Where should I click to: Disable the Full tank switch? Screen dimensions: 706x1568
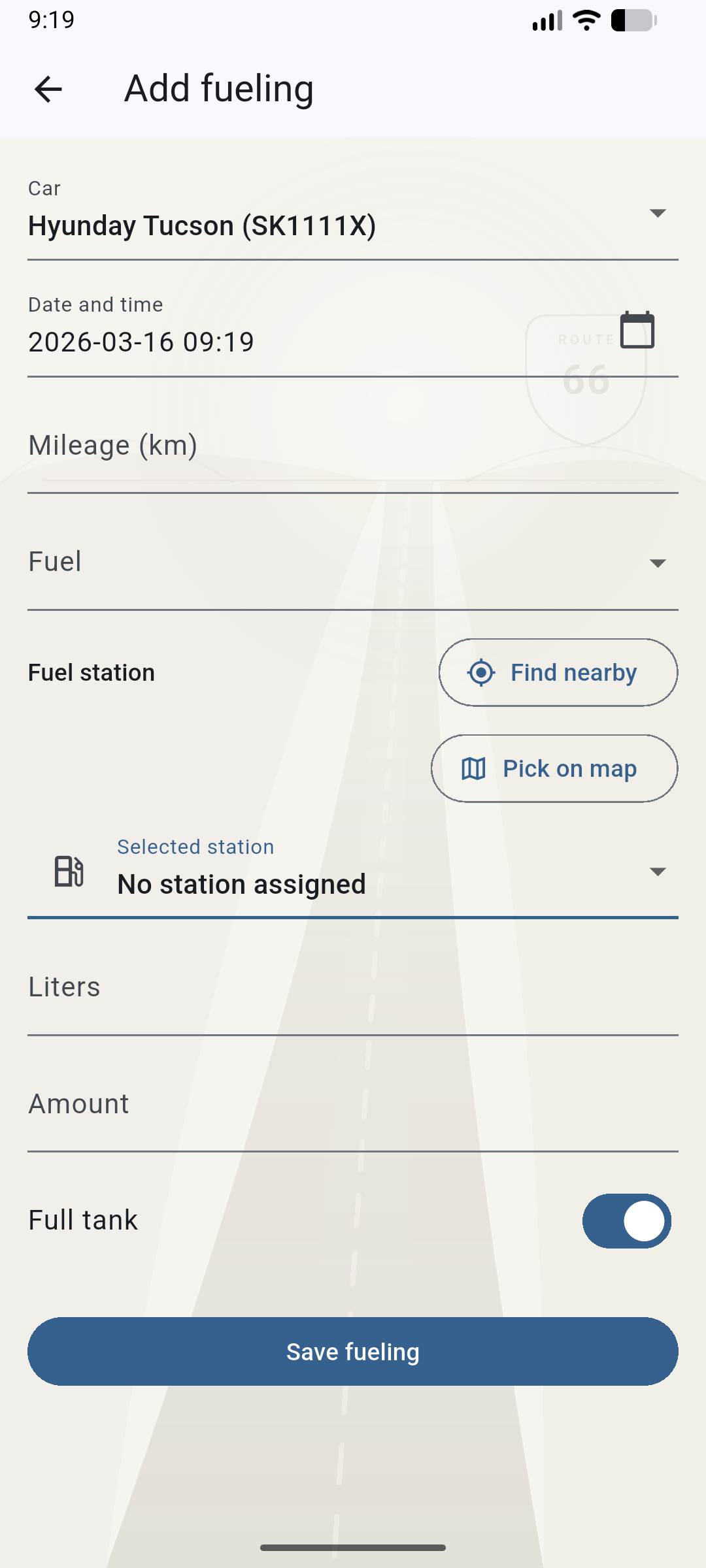point(626,1221)
